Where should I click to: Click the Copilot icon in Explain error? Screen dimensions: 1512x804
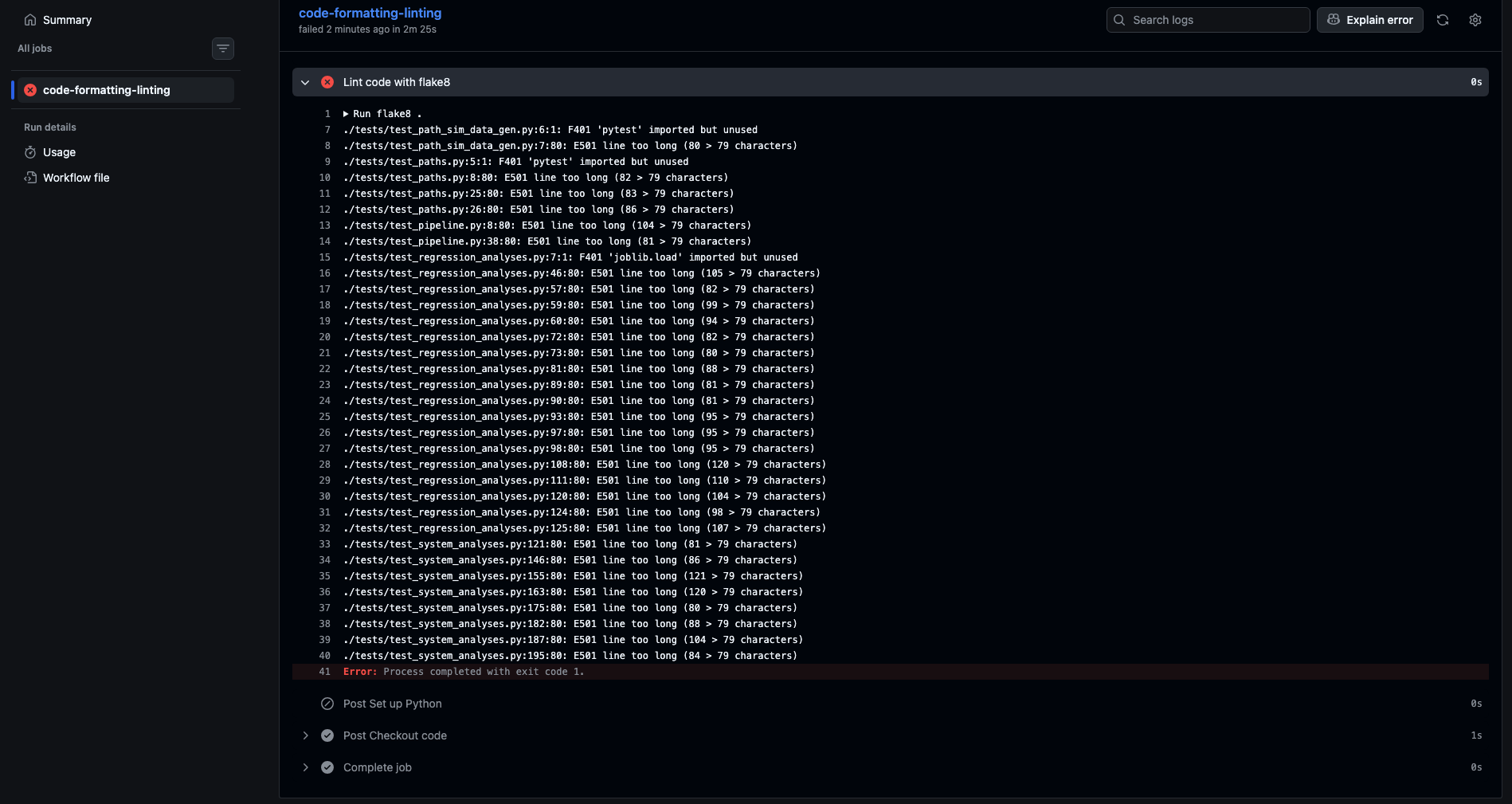click(1334, 20)
